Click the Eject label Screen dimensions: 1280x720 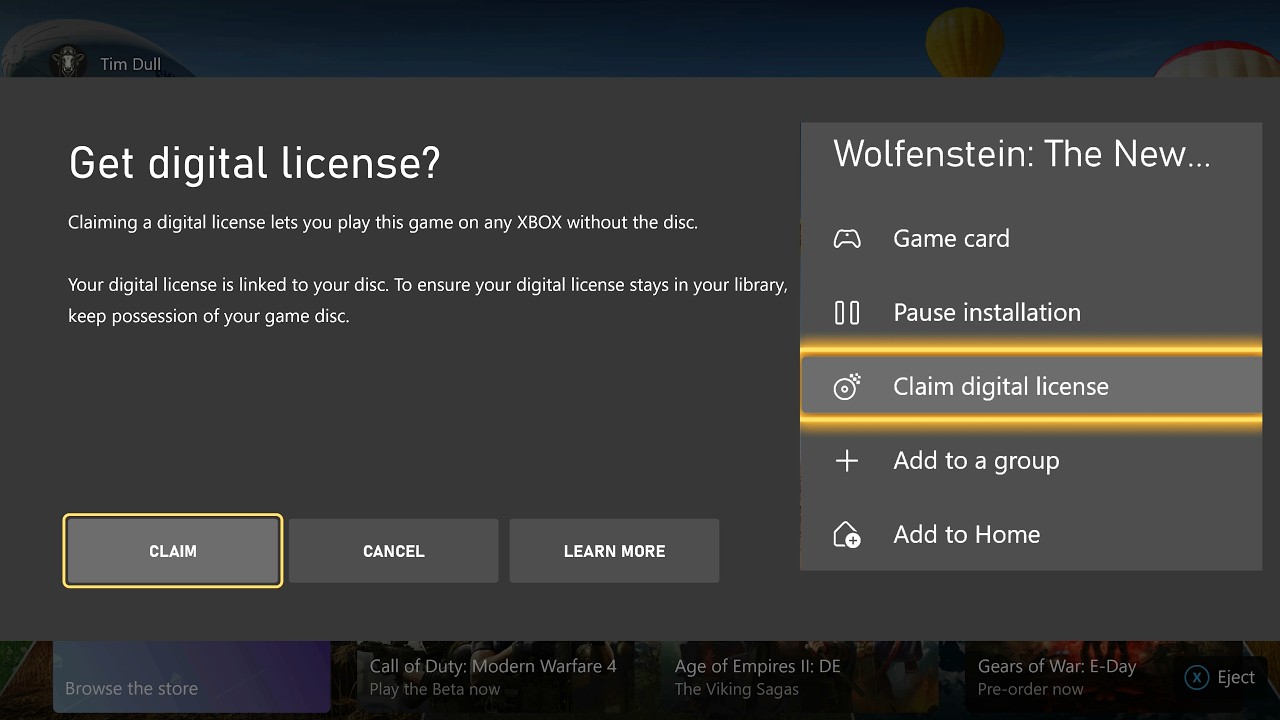1236,677
